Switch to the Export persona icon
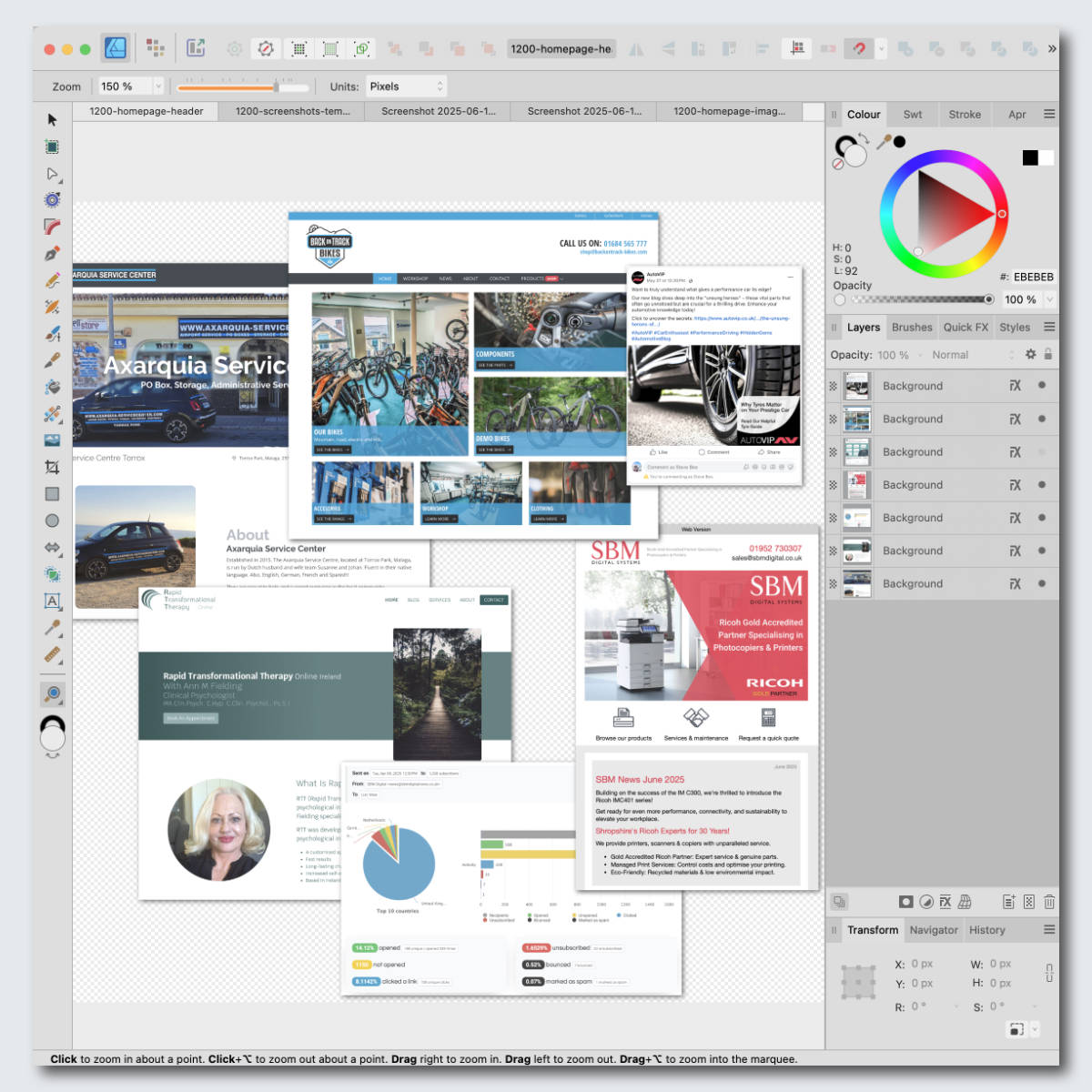The image size is (1092, 1092). coord(196,48)
